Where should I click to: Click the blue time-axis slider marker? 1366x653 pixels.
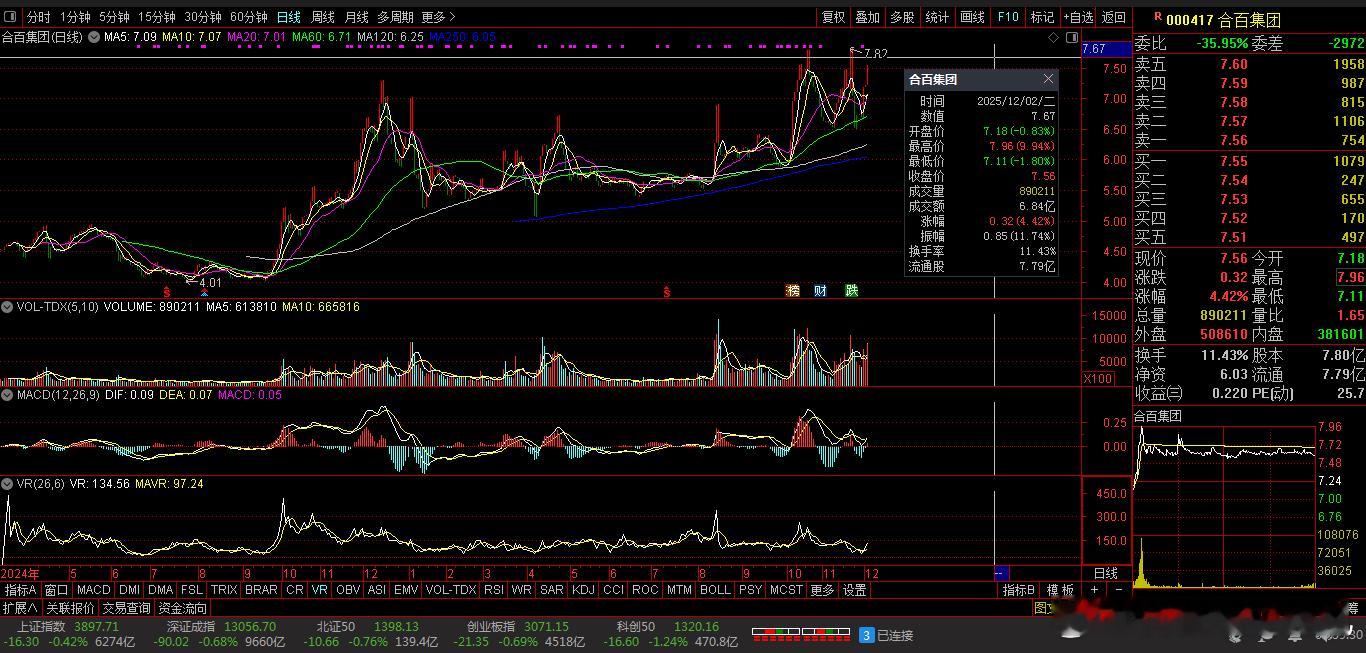tap(1001, 573)
